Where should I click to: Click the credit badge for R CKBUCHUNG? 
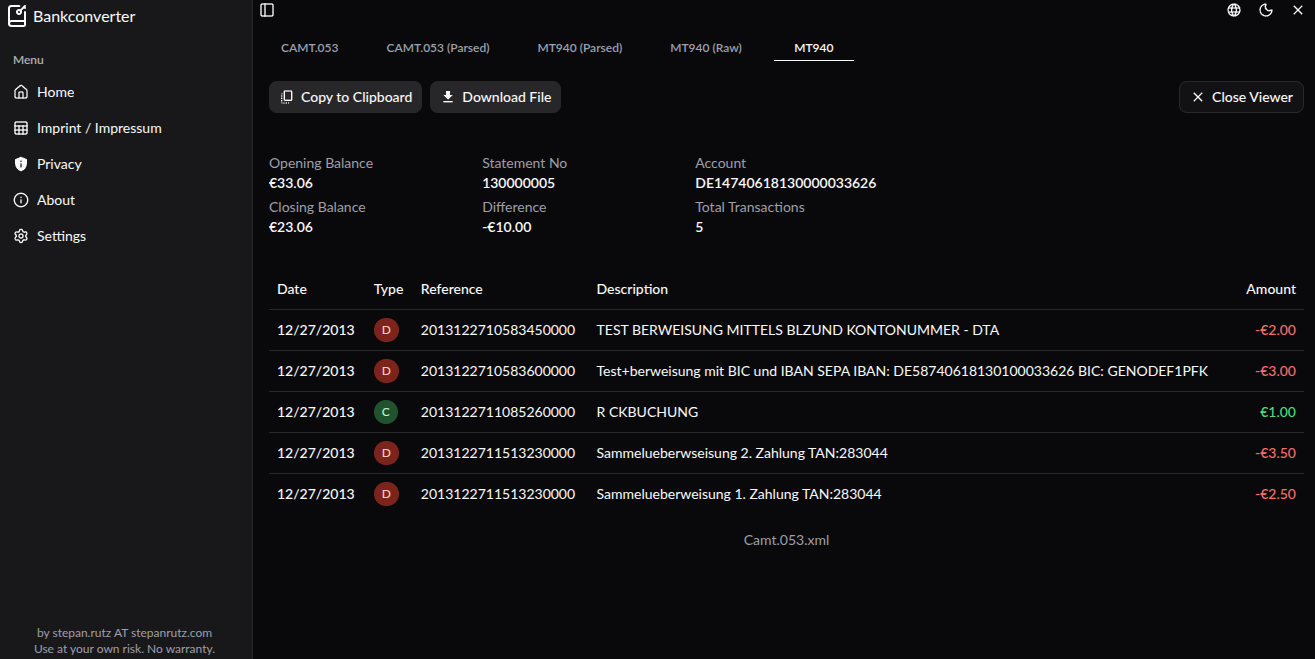click(x=386, y=412)
